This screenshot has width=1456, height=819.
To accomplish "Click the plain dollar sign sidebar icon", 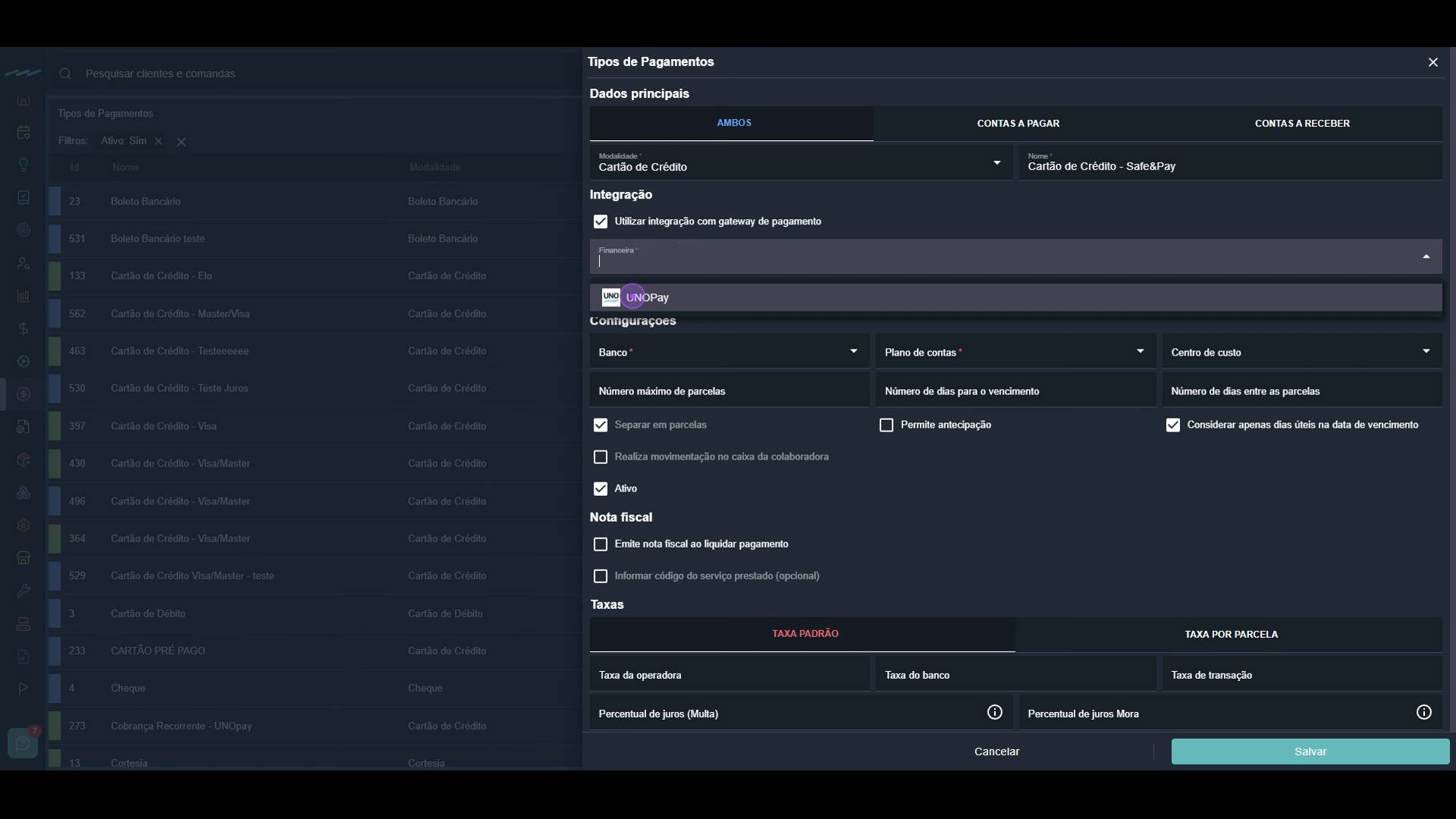I will (24, 328).
